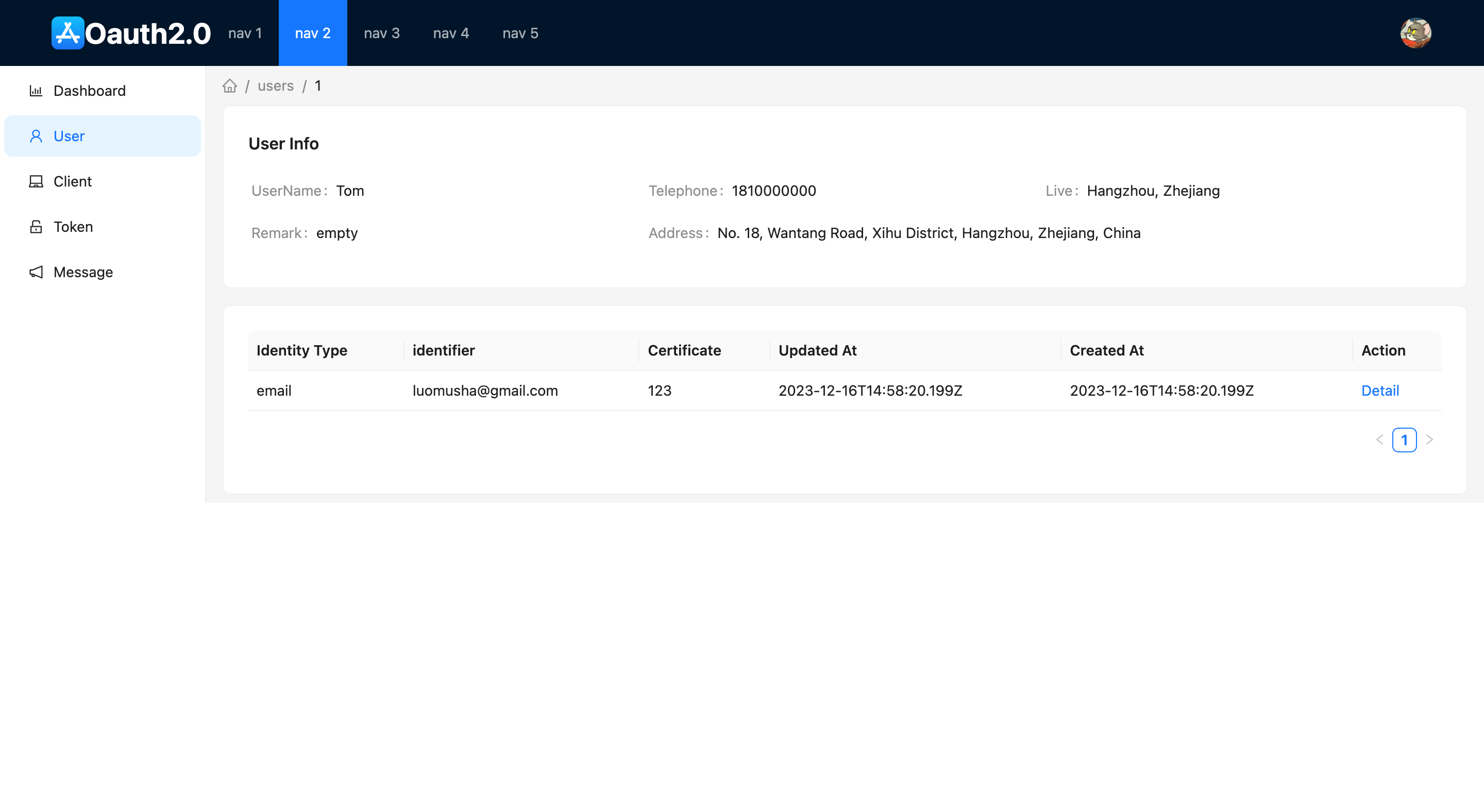Go to previous page arrow
Screen dimensions: 1484x812
click(x=1379, y=440)
